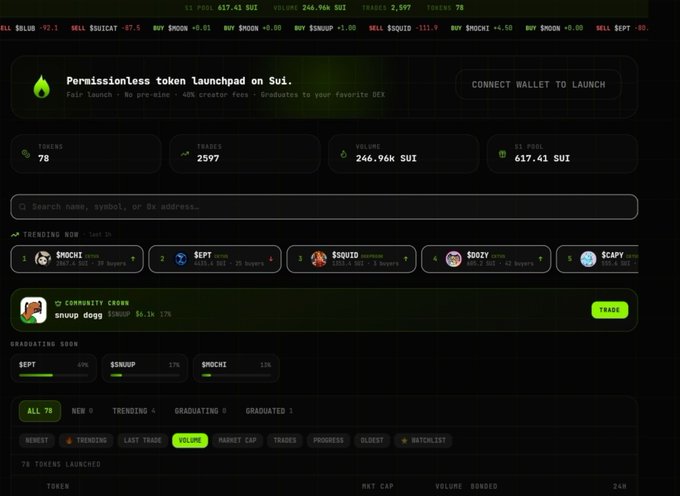Image resolution: width=680 pixels, height=496 pixels.
Task: Trade the snuup dogg Community Crown token
Action: click(x=609, y=310)
